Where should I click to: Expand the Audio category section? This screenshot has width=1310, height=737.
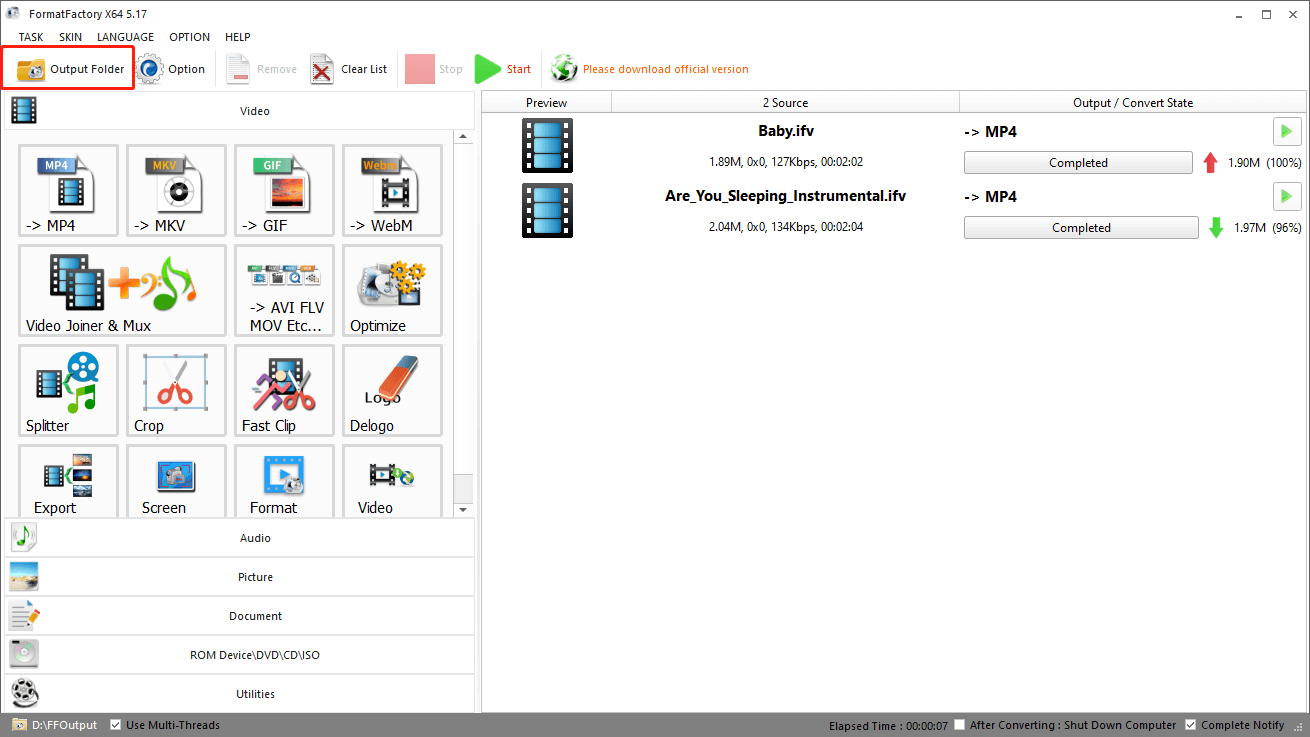click(239, 538)
